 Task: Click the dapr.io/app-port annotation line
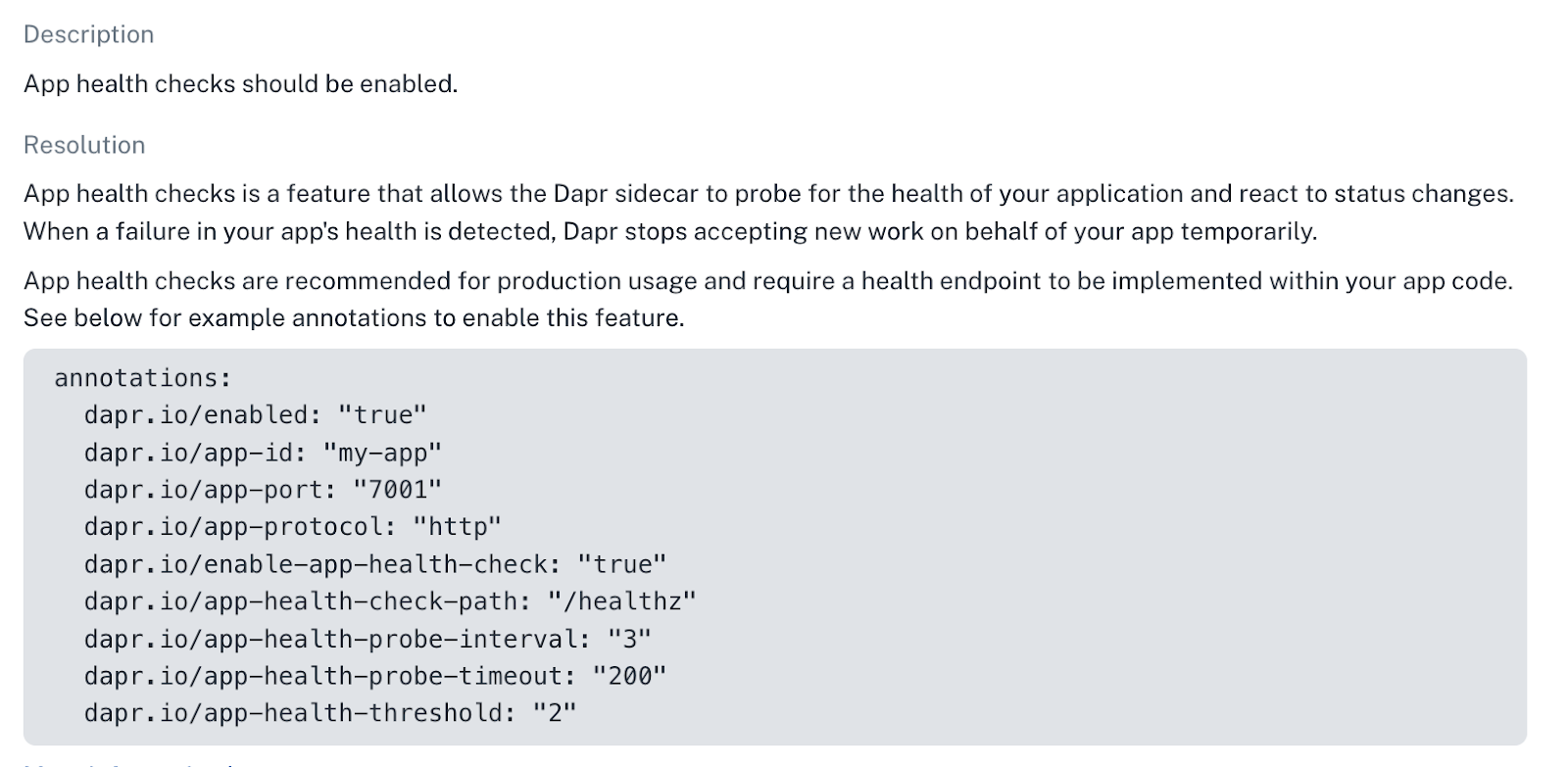[263, 490]
